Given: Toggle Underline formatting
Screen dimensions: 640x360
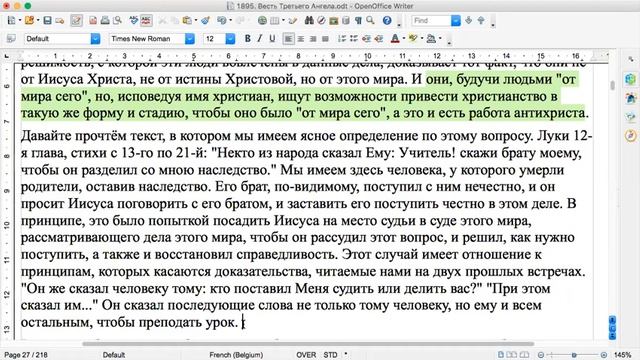Looking at the screenshot, I should (272, 39).
